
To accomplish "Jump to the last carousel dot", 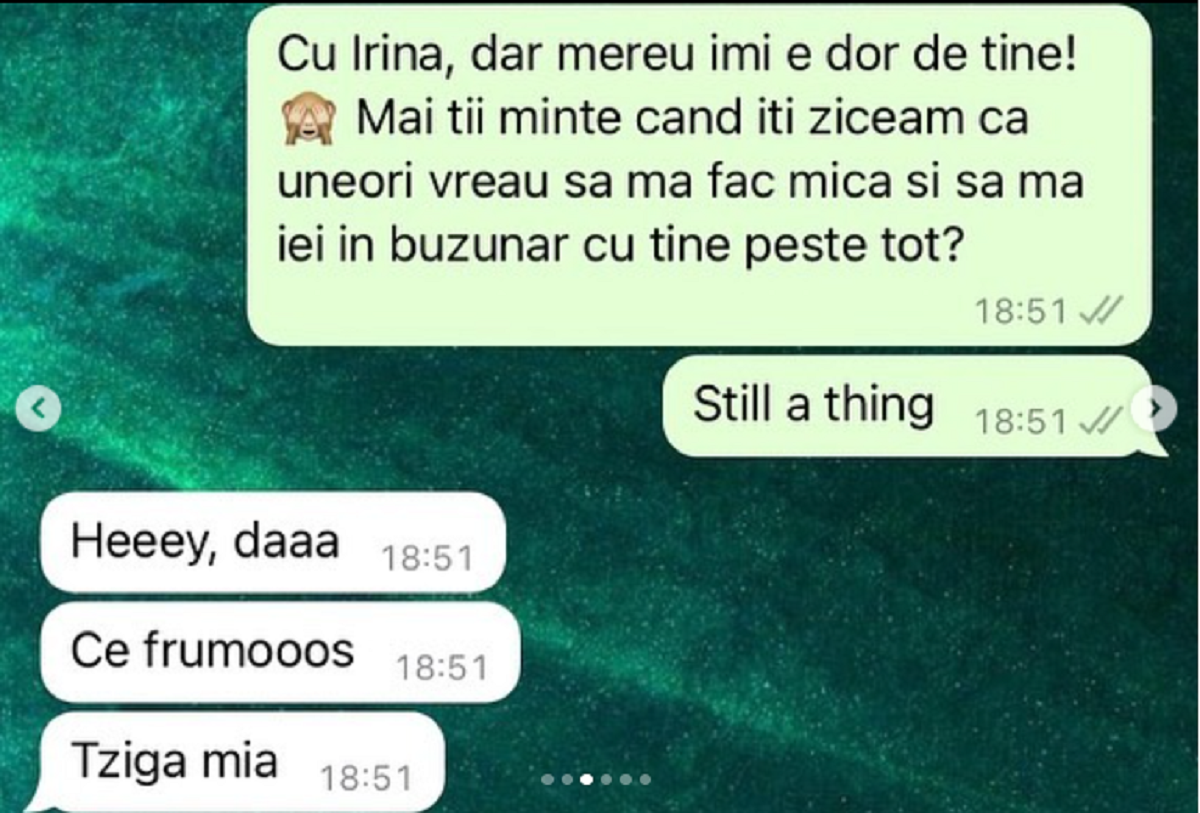I will (645, 779).
